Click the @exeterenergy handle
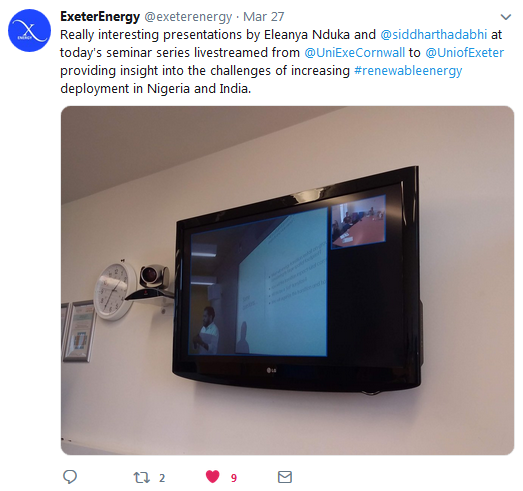Viewport: 523px width, 491px height. click(188, 17)
